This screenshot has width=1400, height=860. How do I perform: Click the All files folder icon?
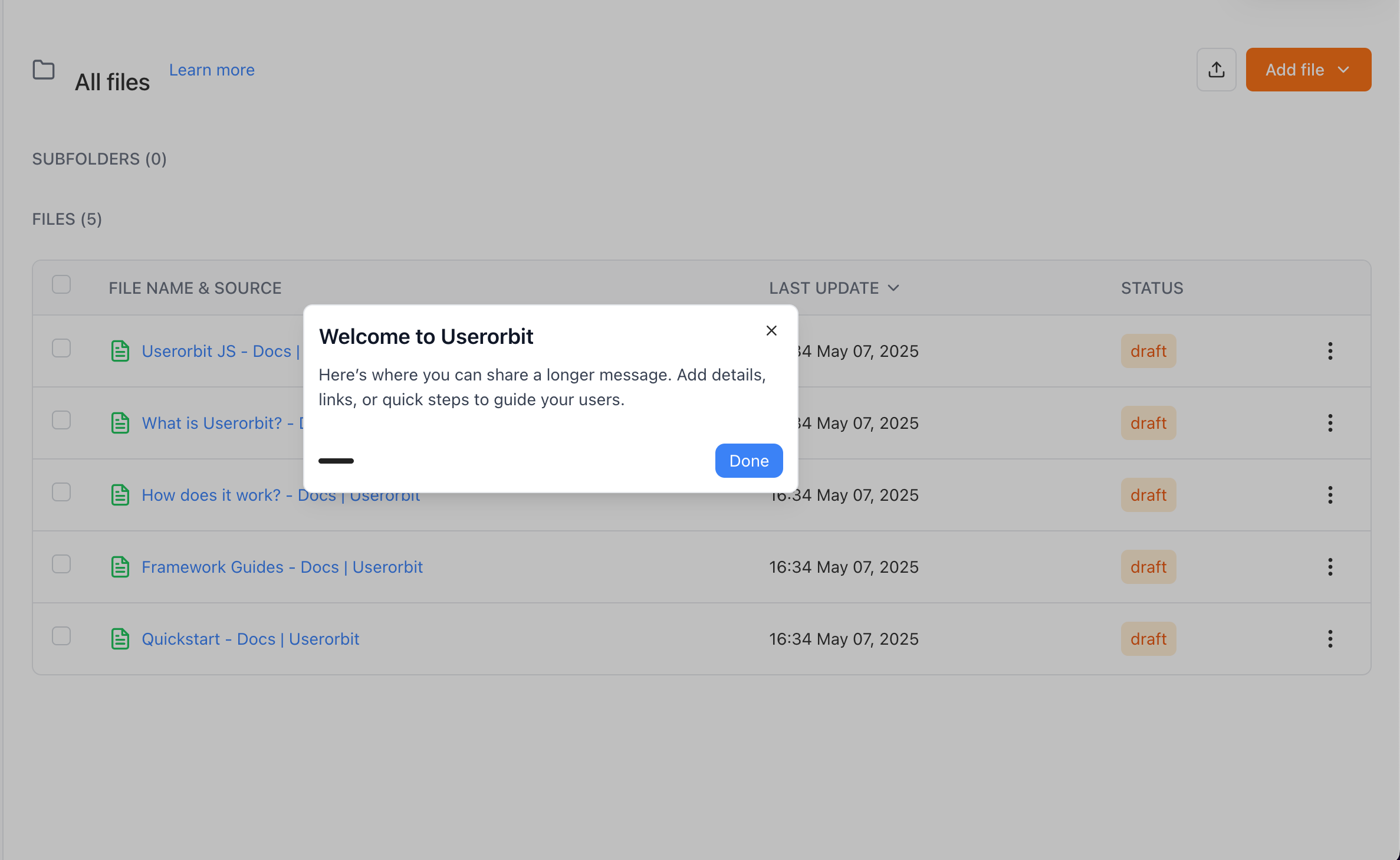(44, 70)
